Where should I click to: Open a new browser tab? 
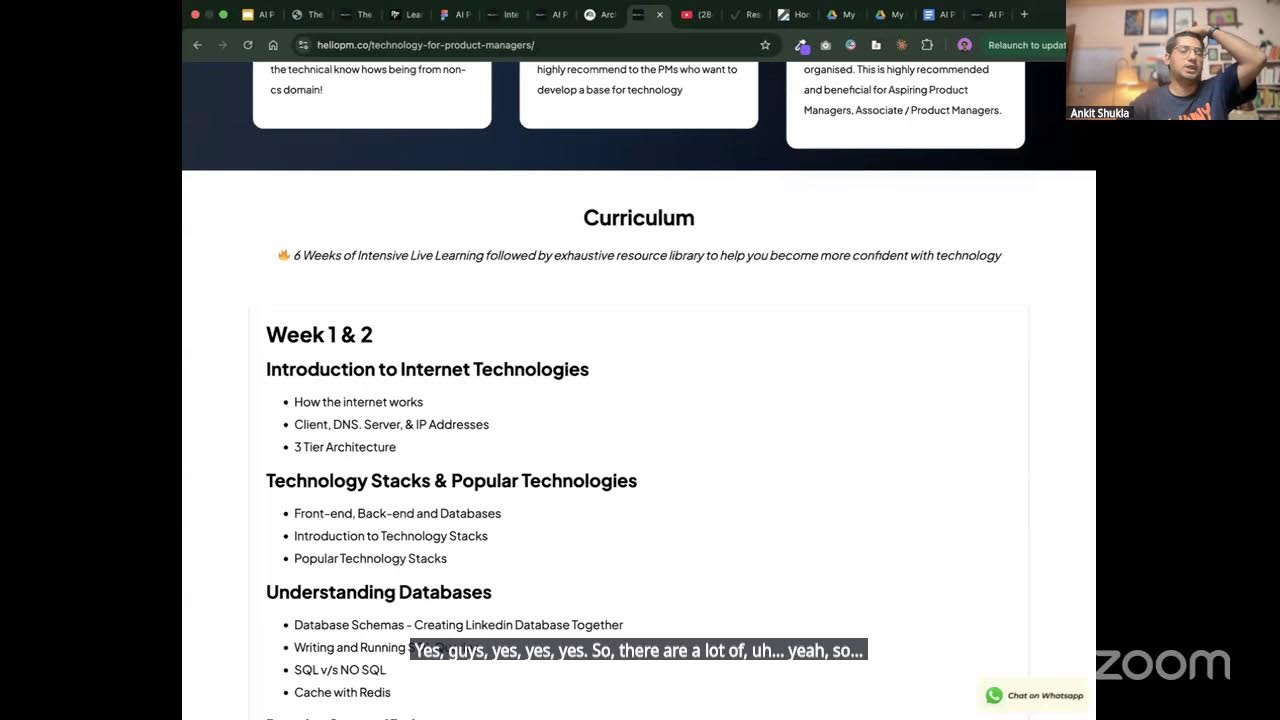click(1024, 14)
